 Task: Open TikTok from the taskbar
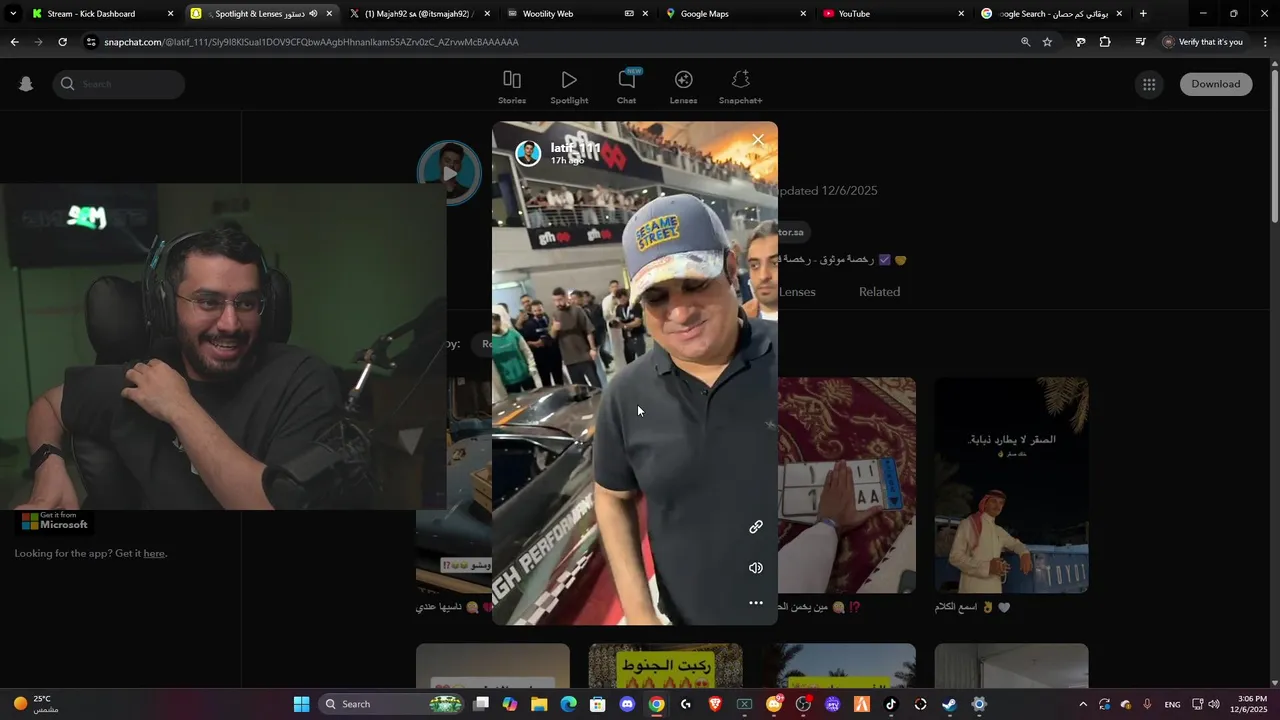(x=891, y=704)
